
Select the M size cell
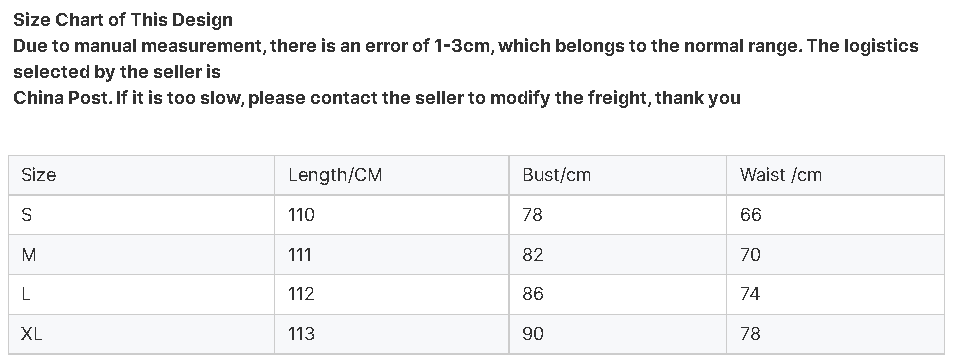[141, 254]
